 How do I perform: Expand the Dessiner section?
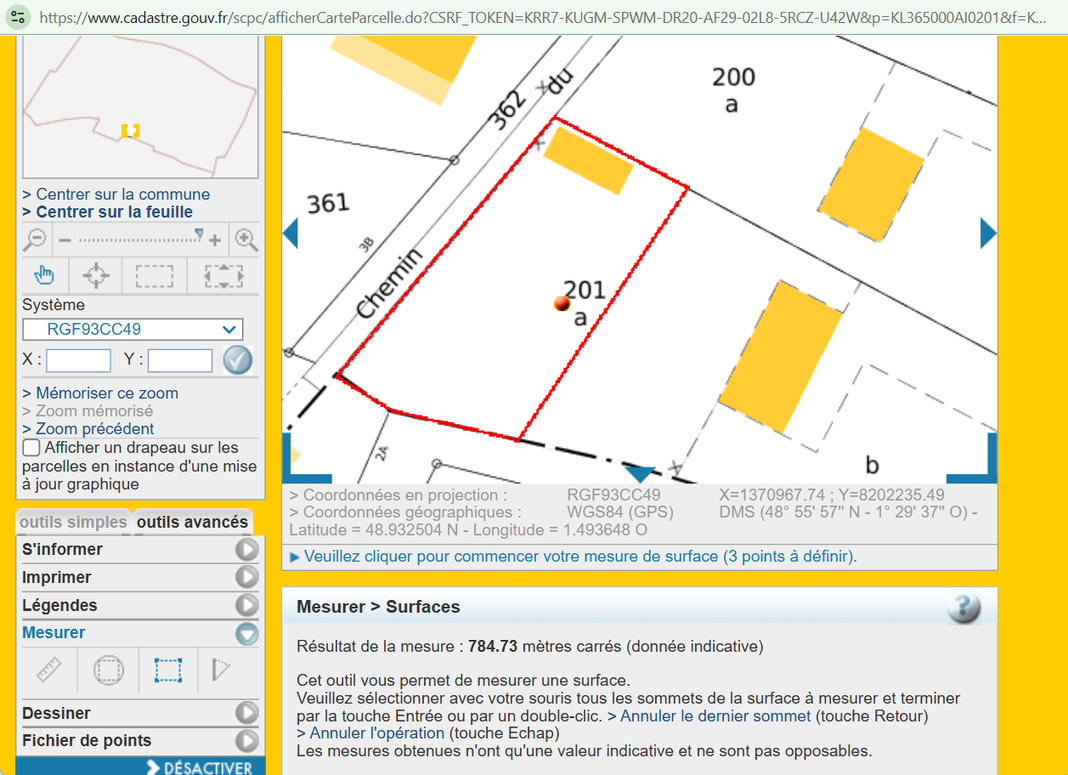click(246, 713)
